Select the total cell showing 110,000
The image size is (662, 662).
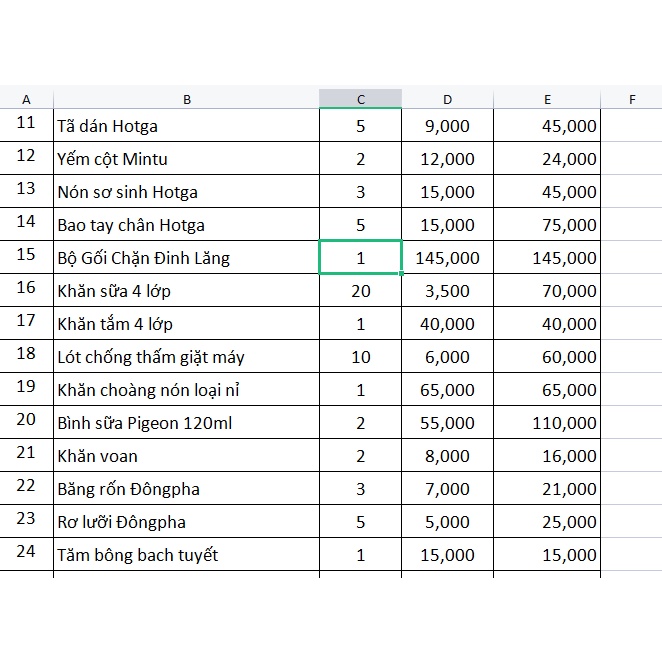(x=548, y=423)
